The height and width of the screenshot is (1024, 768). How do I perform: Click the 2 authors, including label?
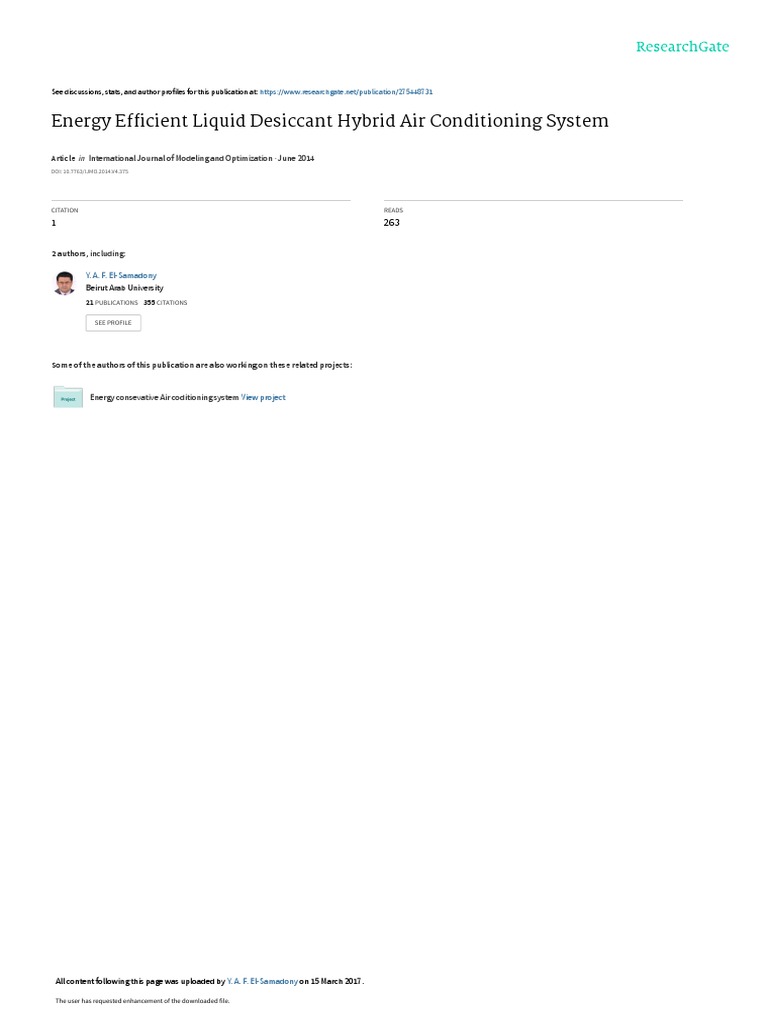click(88, 253)
